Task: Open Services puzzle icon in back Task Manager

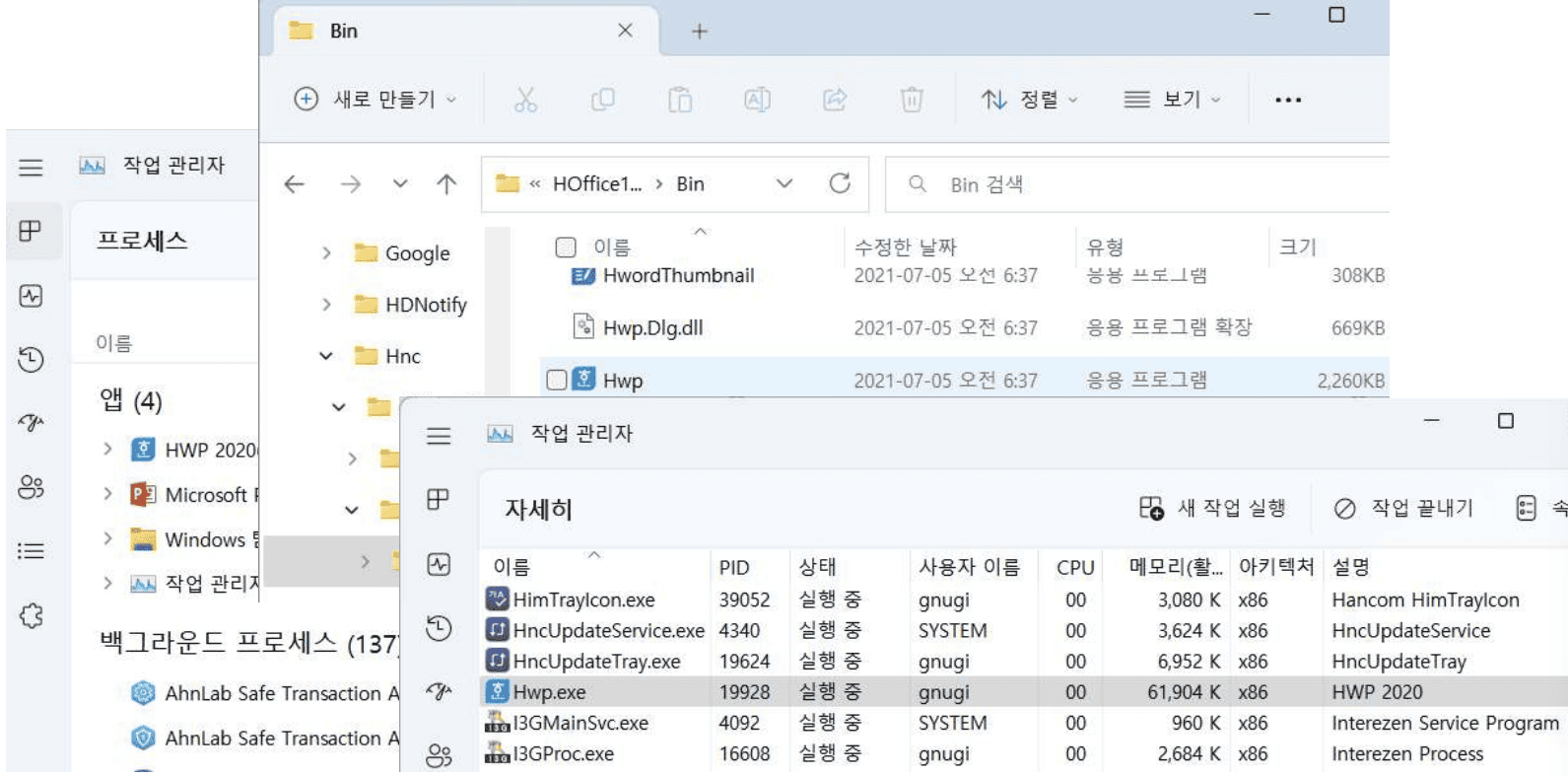Action: 32,616
